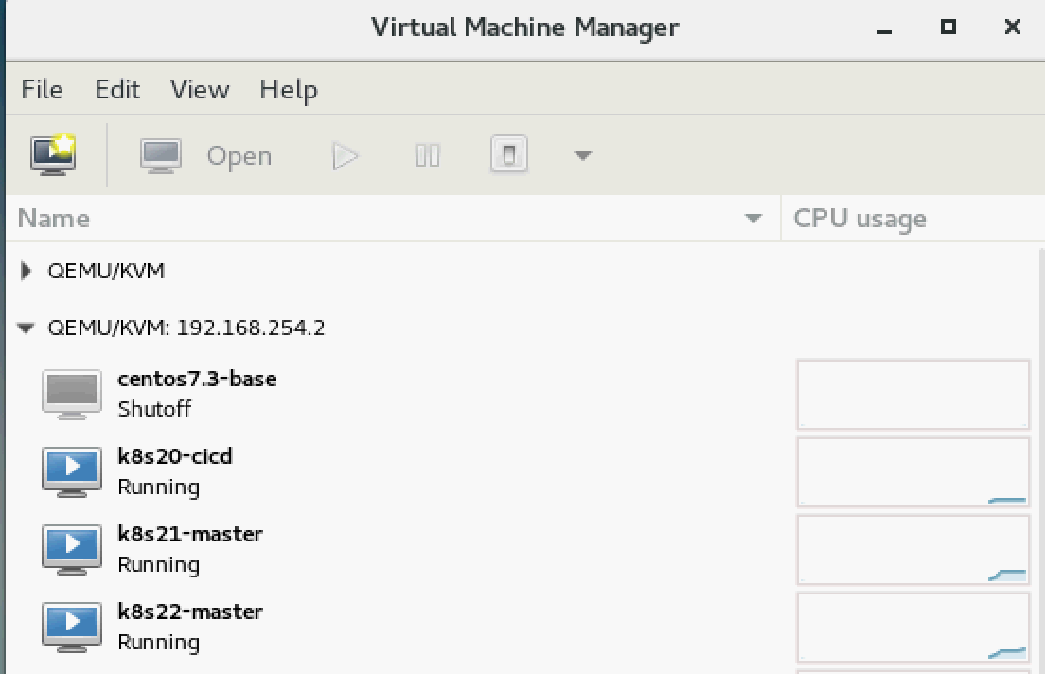This screenshot has height=675, width=1046.
Task: Collapse the QEMU/KVM: 192.168.254.2 connection
Action: 27,327
